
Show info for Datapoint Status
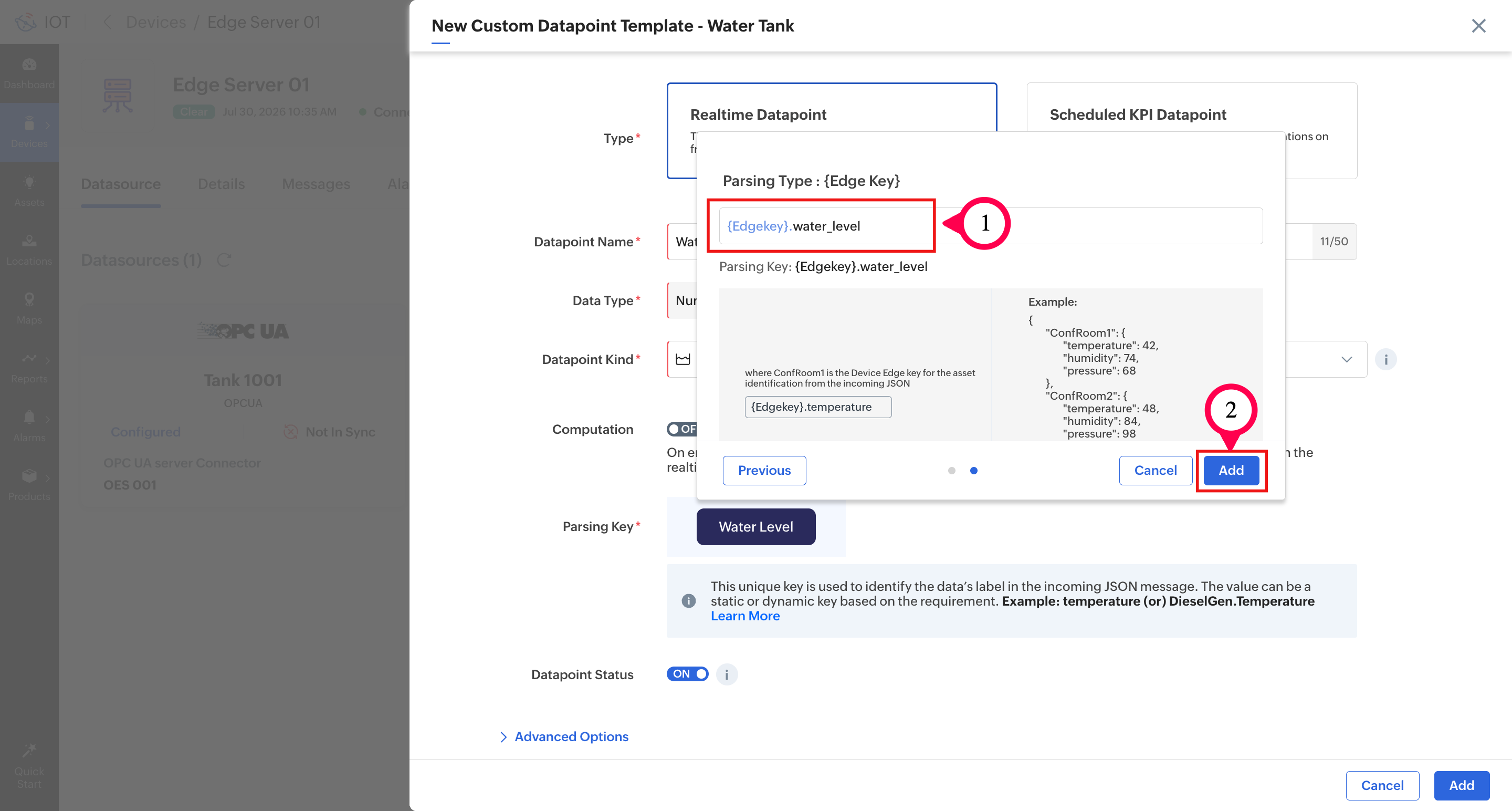pos(726,674)
